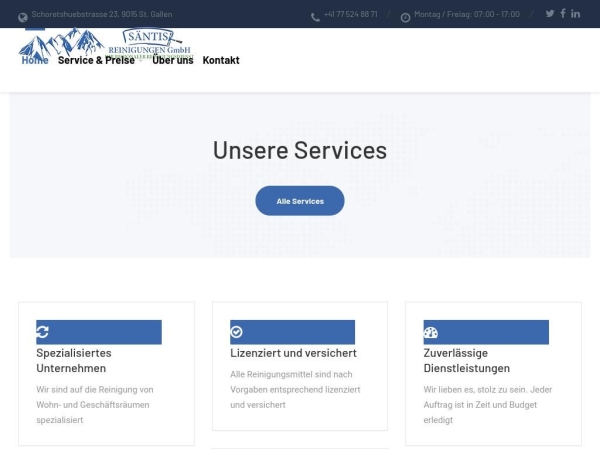The image size is (600, 450).
Task: Open the Kontakt page
Action: point(221,60)
